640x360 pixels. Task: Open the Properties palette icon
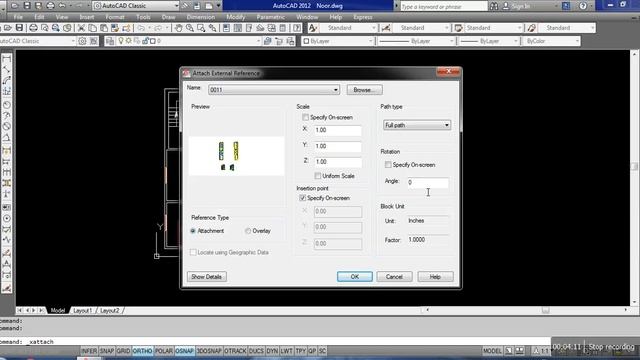click(226, 28)
